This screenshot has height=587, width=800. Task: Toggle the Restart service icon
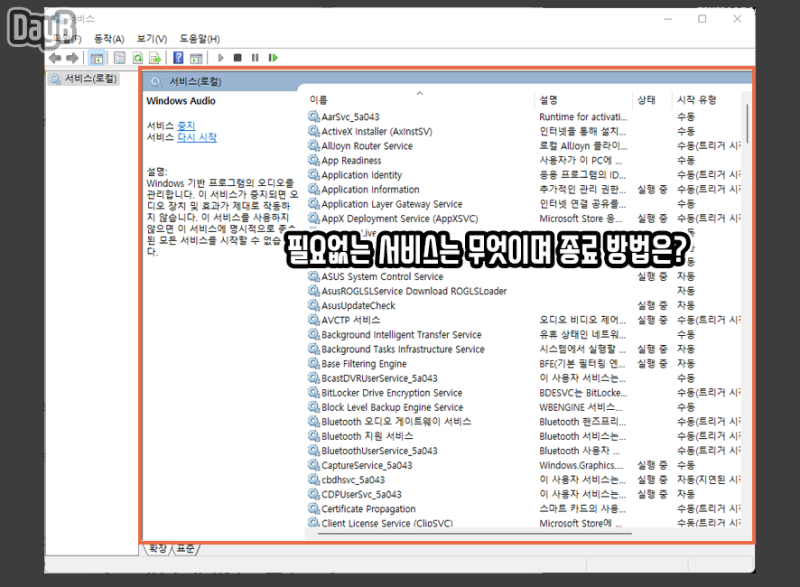pyautogui.click(x=271, y=58)
